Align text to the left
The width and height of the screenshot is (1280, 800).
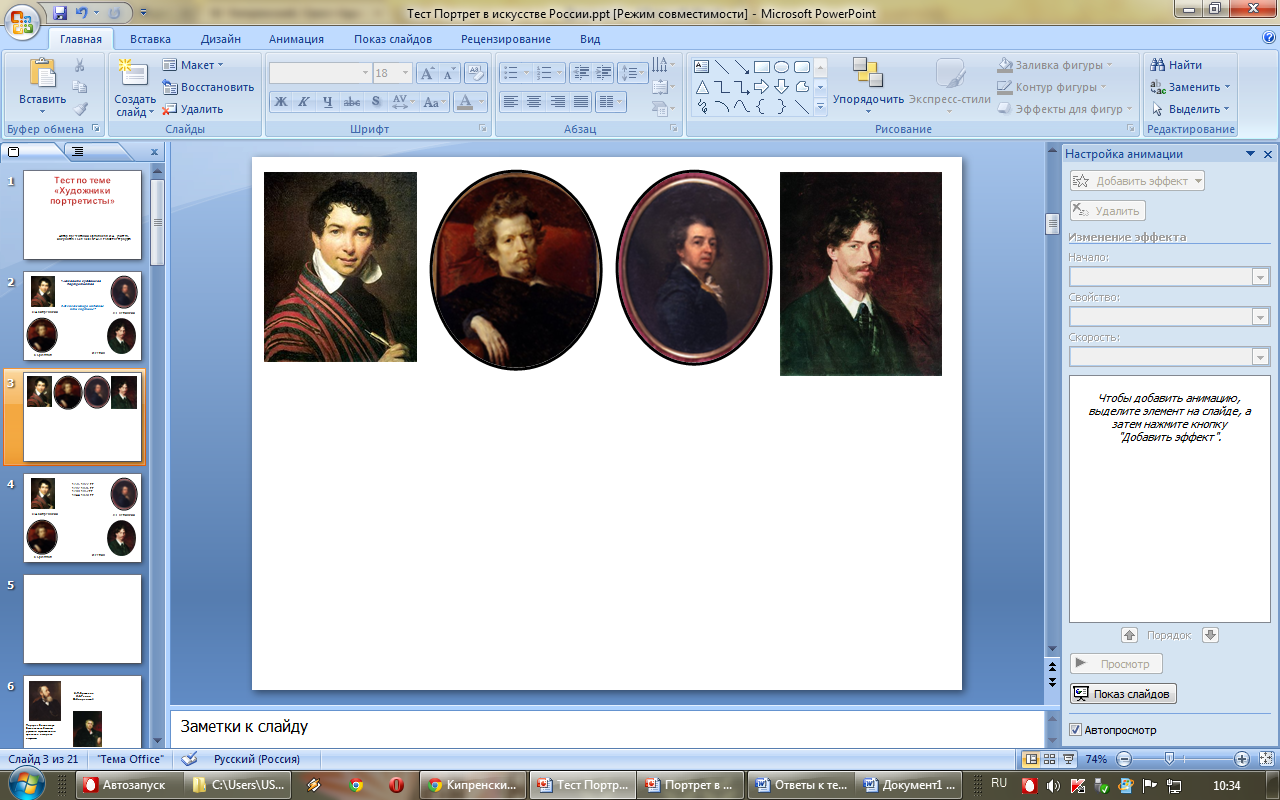(x=510, y=102)
